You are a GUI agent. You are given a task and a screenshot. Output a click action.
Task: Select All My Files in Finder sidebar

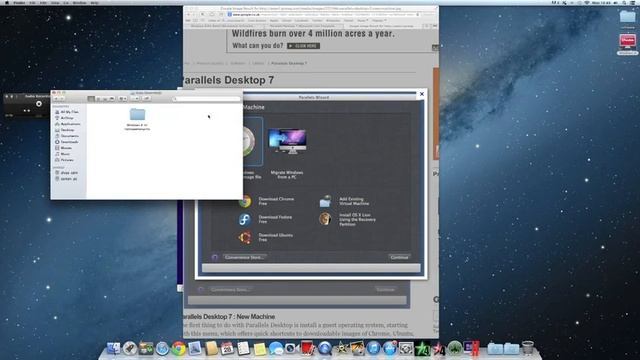coord(67,112)
